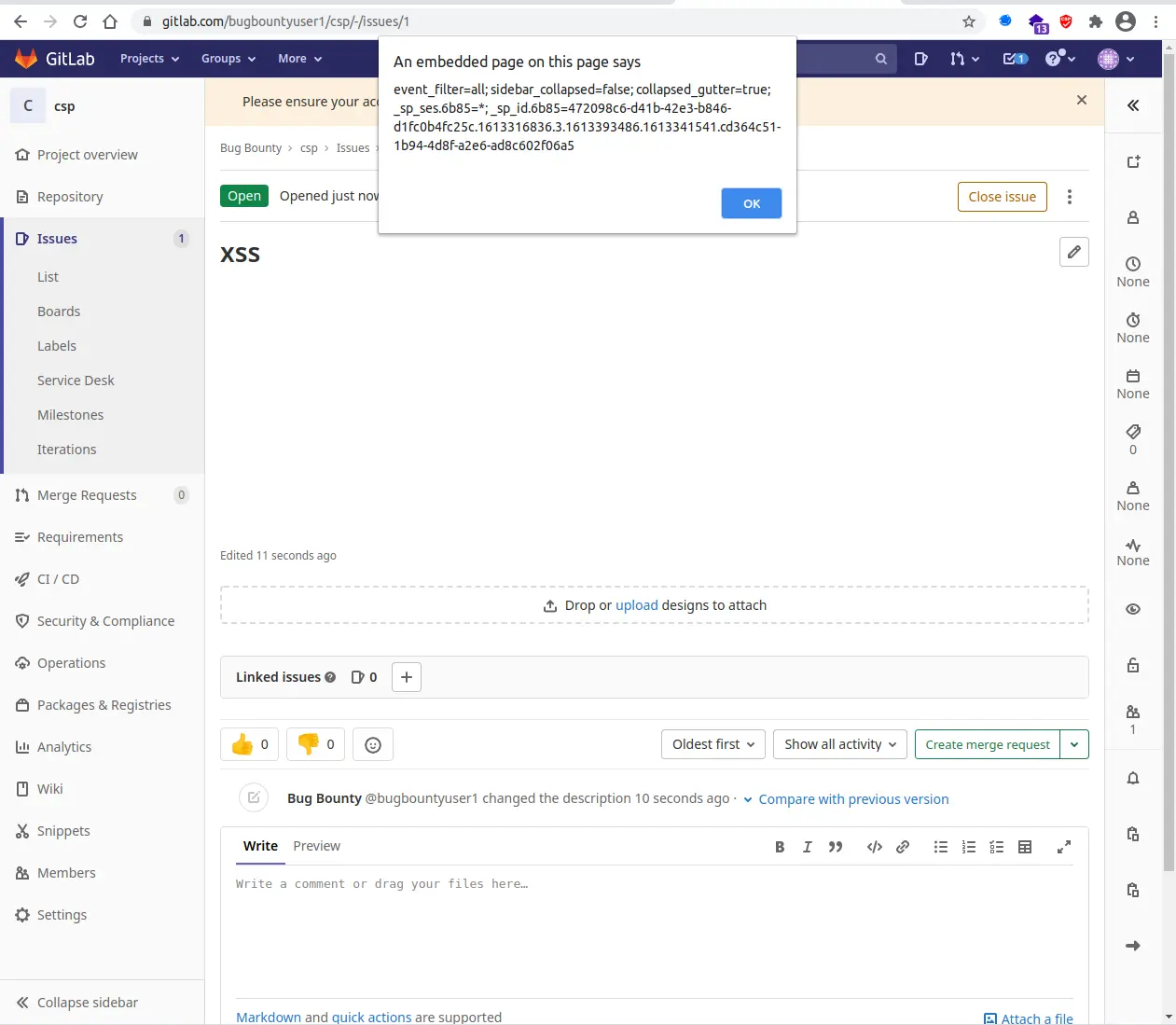This screenshot has height=1025, width=1176.
Task: Add a linked issue with plus button
Action: pos(407,677)
